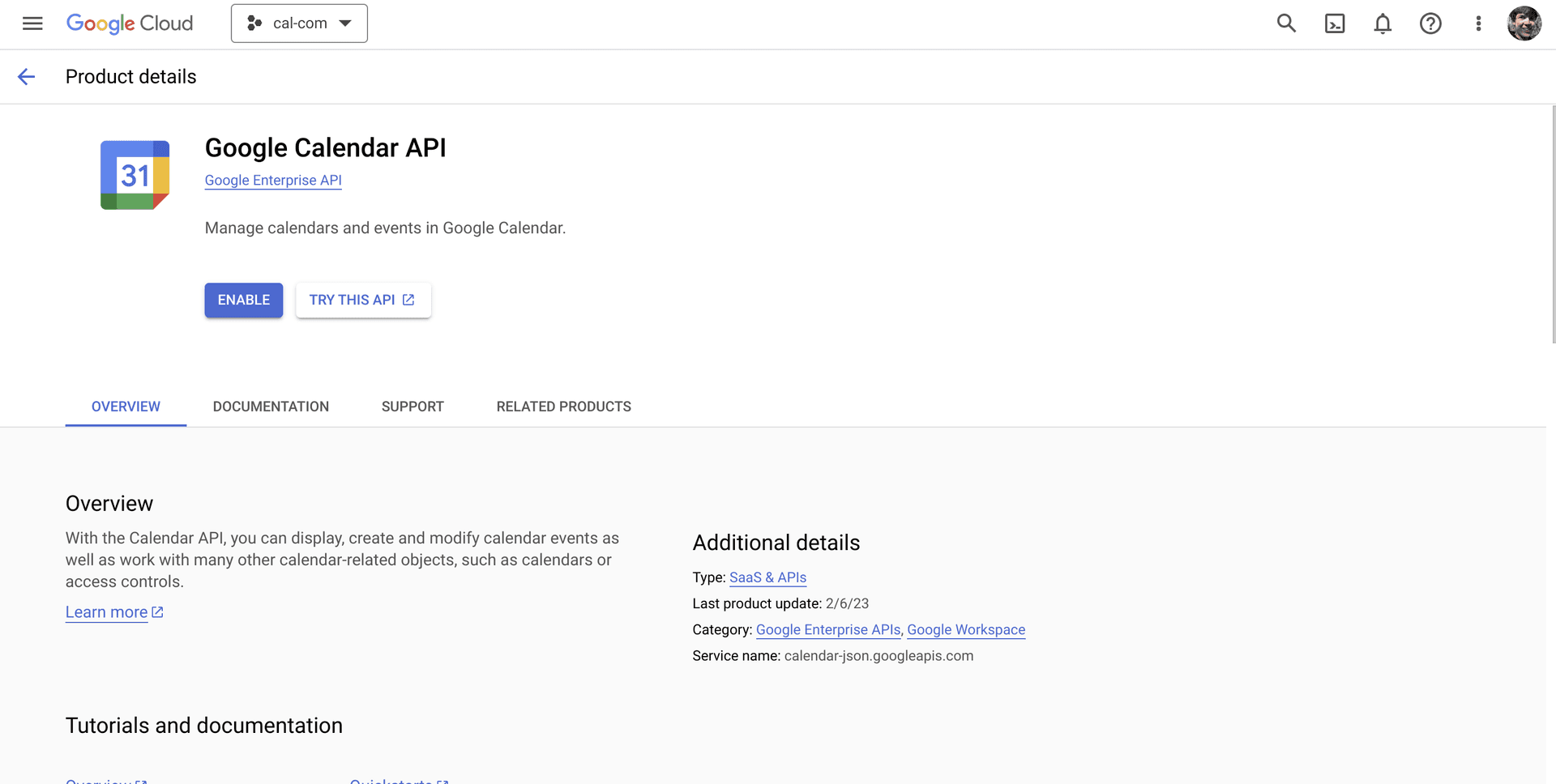Viewport: 1556px width, 784px height.
Task: Open the Google Enterprise API link
Action: (x=273, y=181)
